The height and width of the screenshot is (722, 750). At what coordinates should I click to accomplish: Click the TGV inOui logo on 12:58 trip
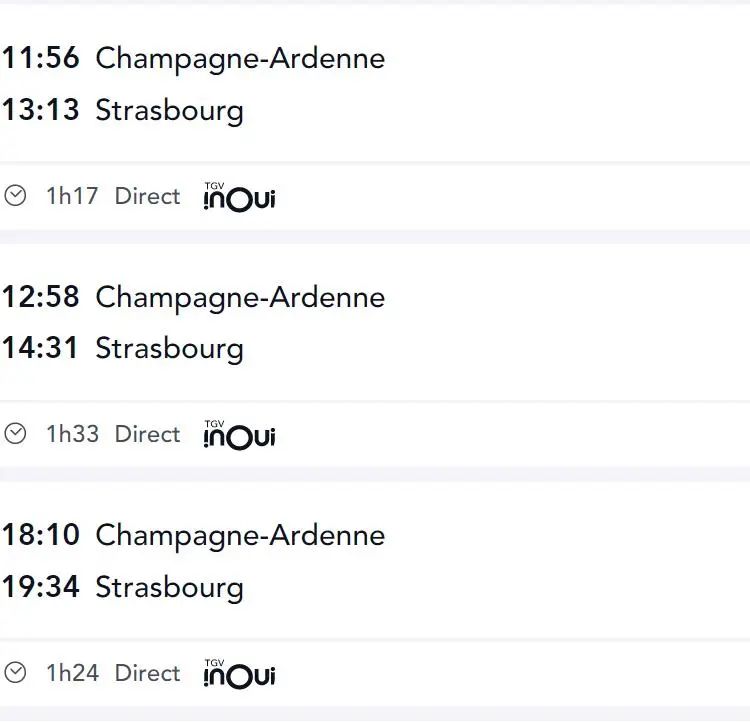pyautogui.click(x=240, y=434)
